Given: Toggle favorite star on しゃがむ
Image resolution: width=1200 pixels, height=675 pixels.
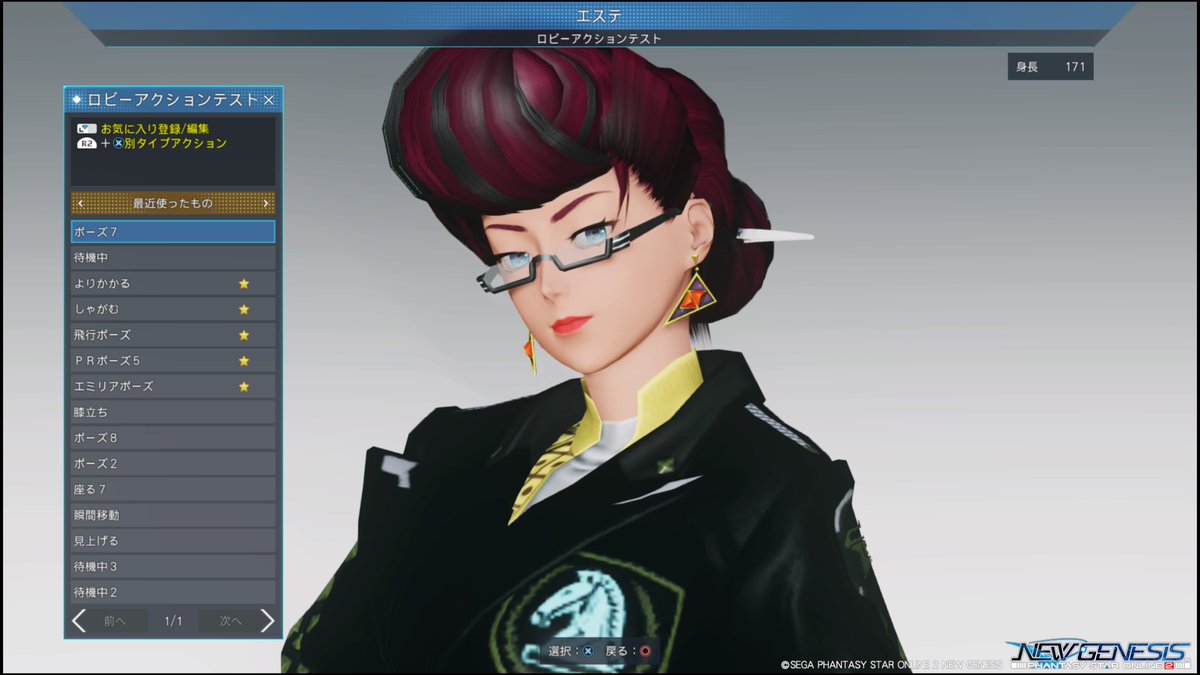Looking at the screenshot, I should (244, 309).
